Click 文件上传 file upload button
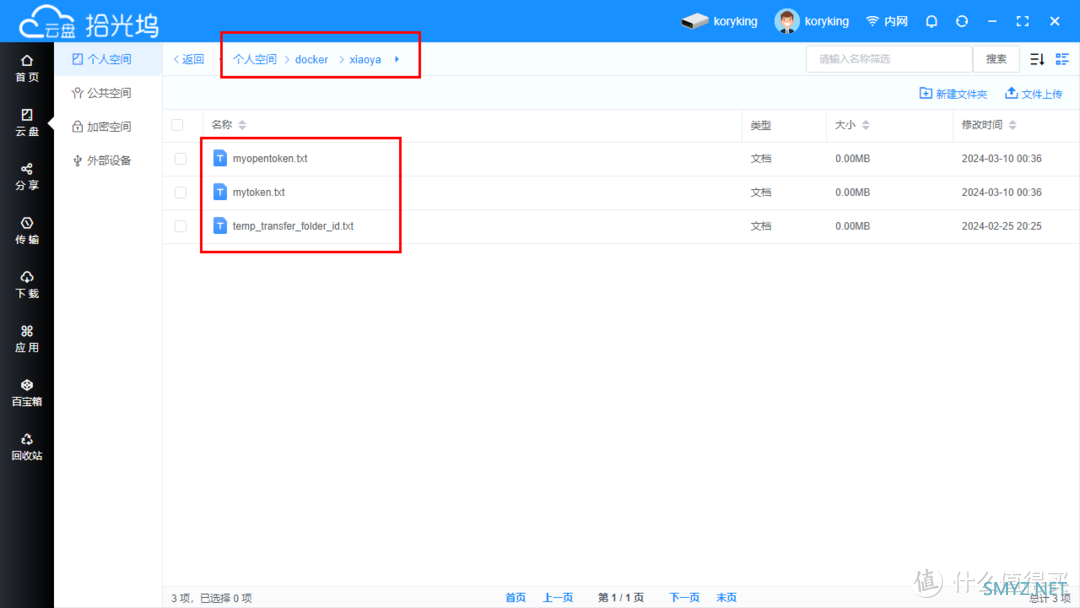Screen dimensions: 1080x608 point(1033,94)
